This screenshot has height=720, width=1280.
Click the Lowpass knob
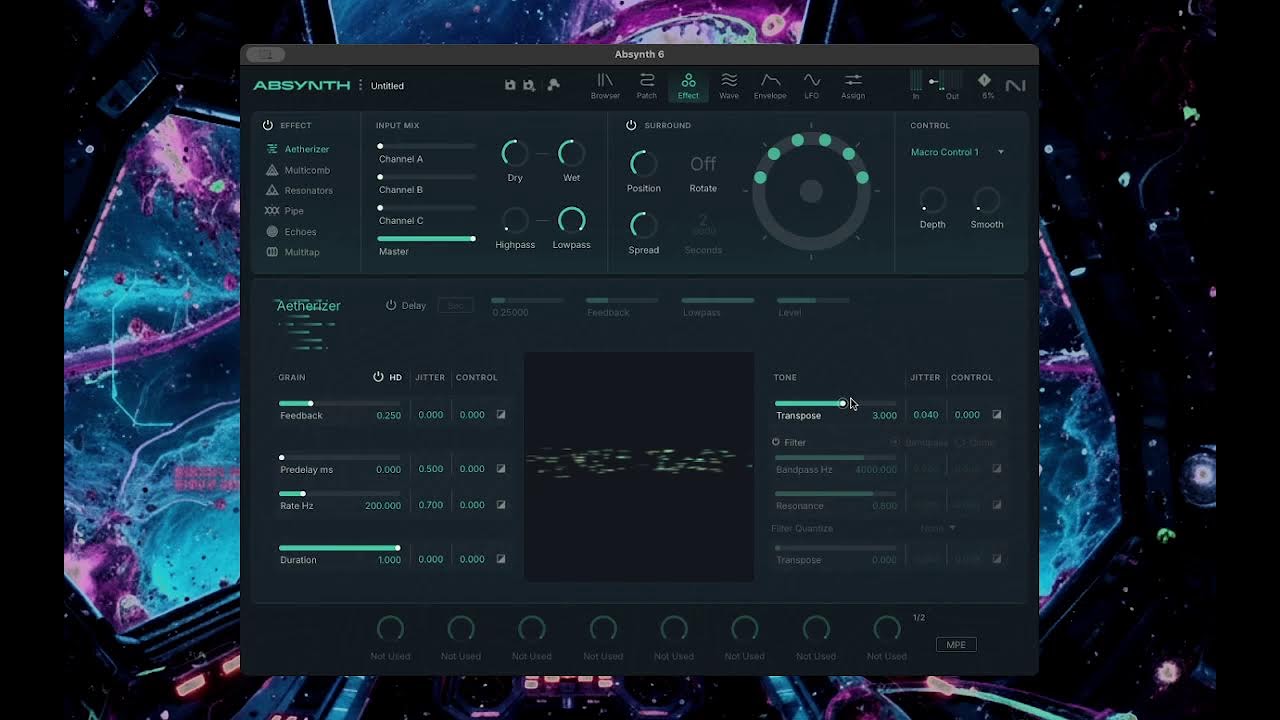571,220
